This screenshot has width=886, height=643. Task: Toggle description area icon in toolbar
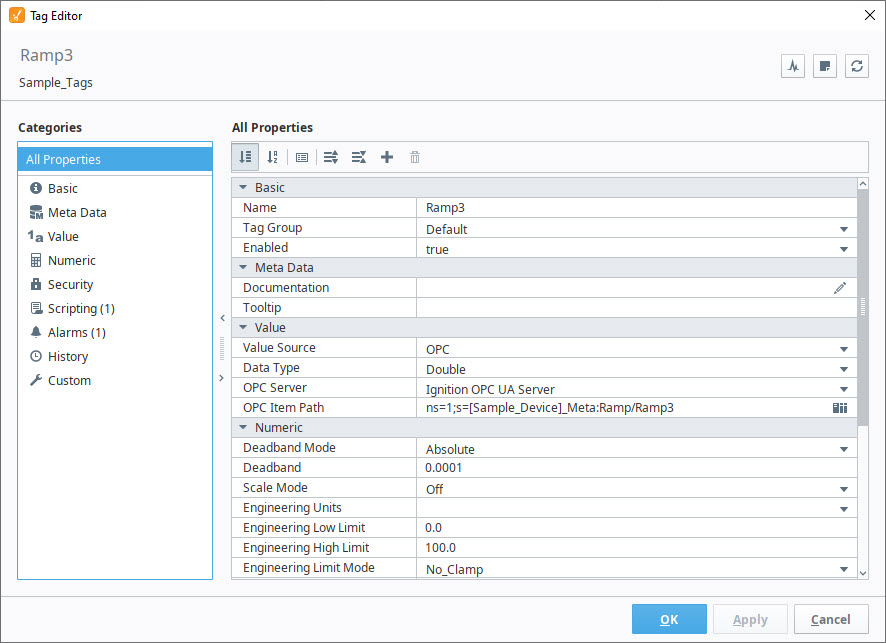pyautogui.click(x=302, y=158)
